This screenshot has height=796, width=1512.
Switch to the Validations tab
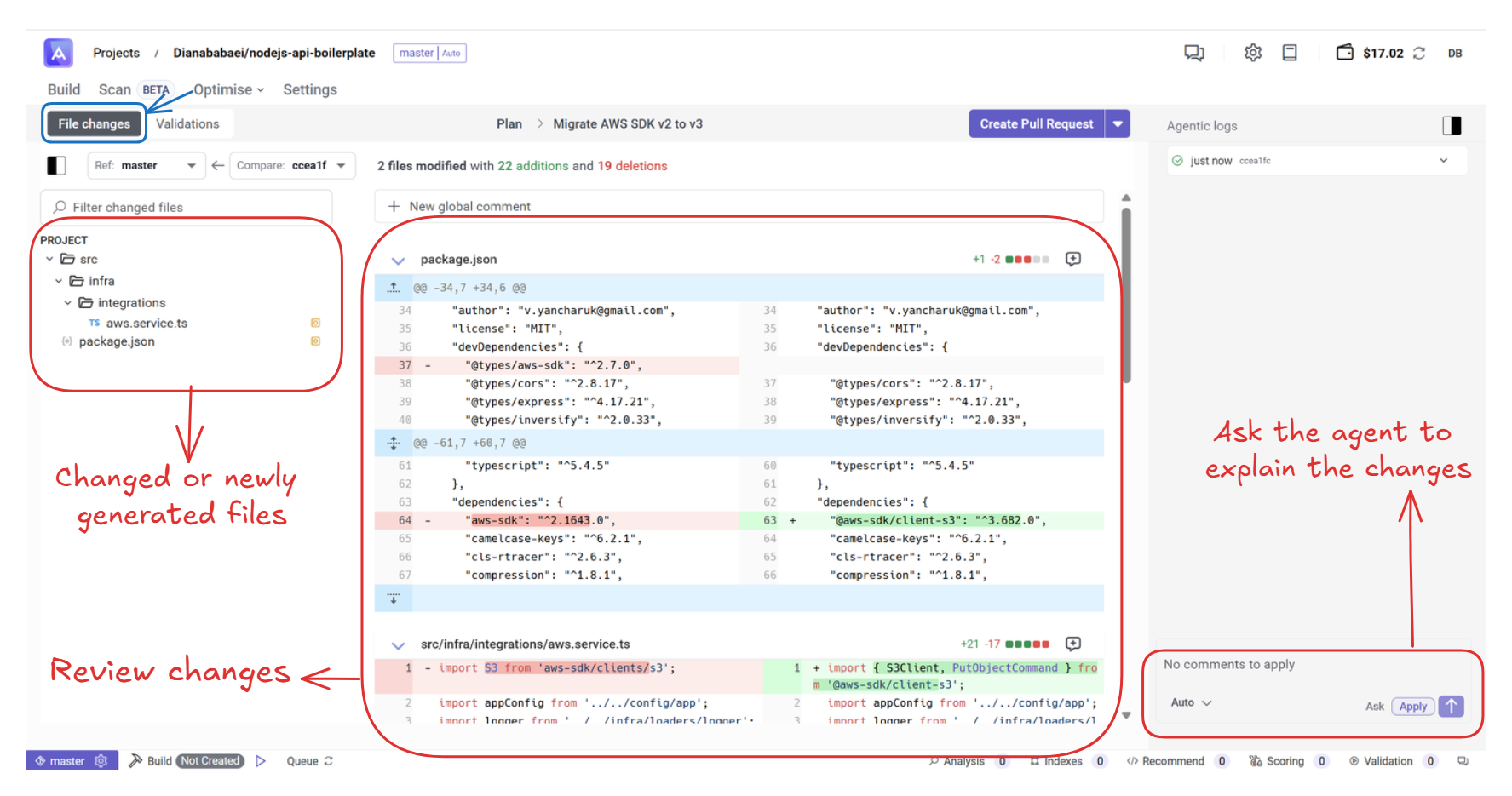tap(187, 123)
